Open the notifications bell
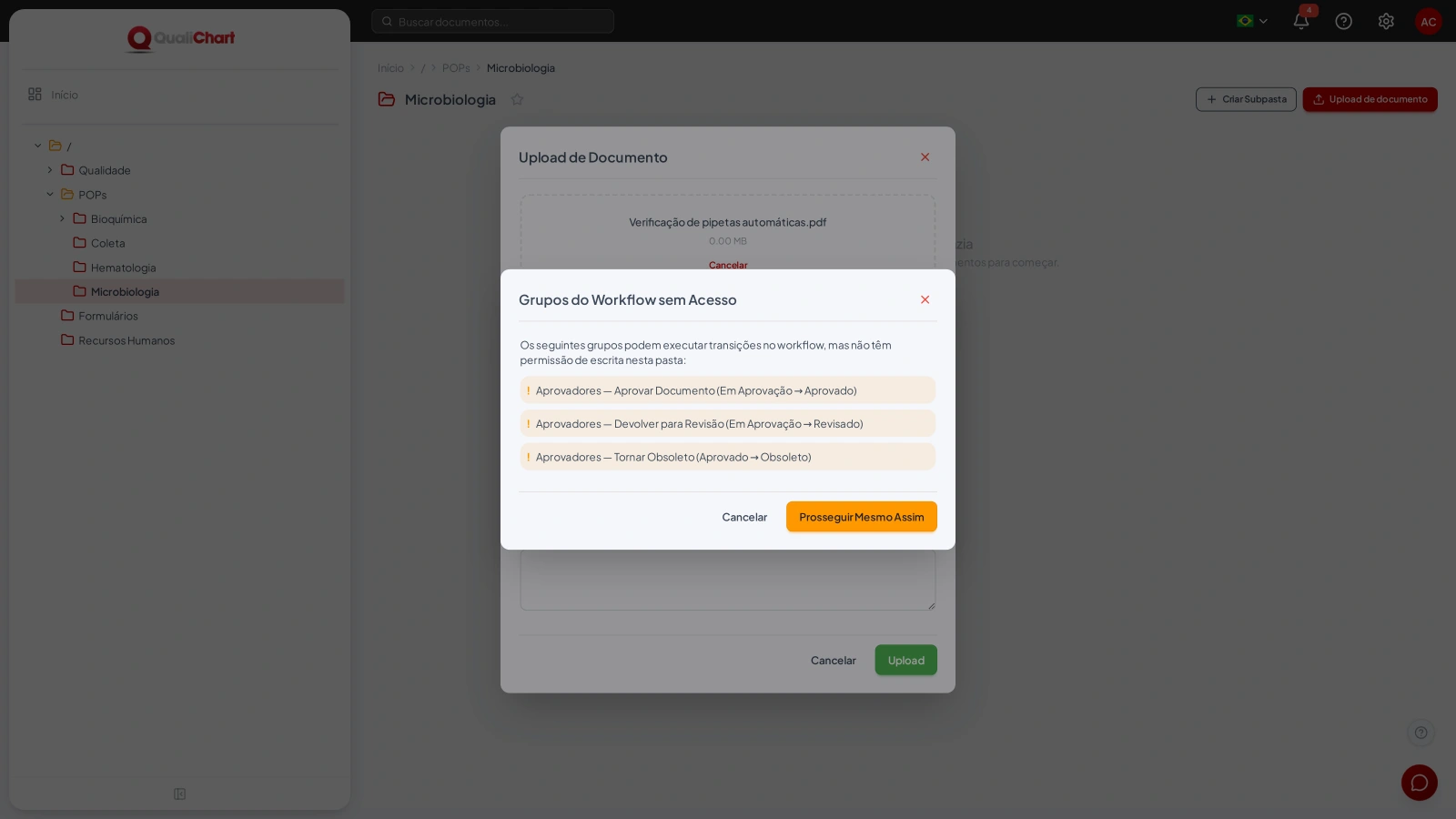Screen dimensions: 1456x819 (1301, 21)
